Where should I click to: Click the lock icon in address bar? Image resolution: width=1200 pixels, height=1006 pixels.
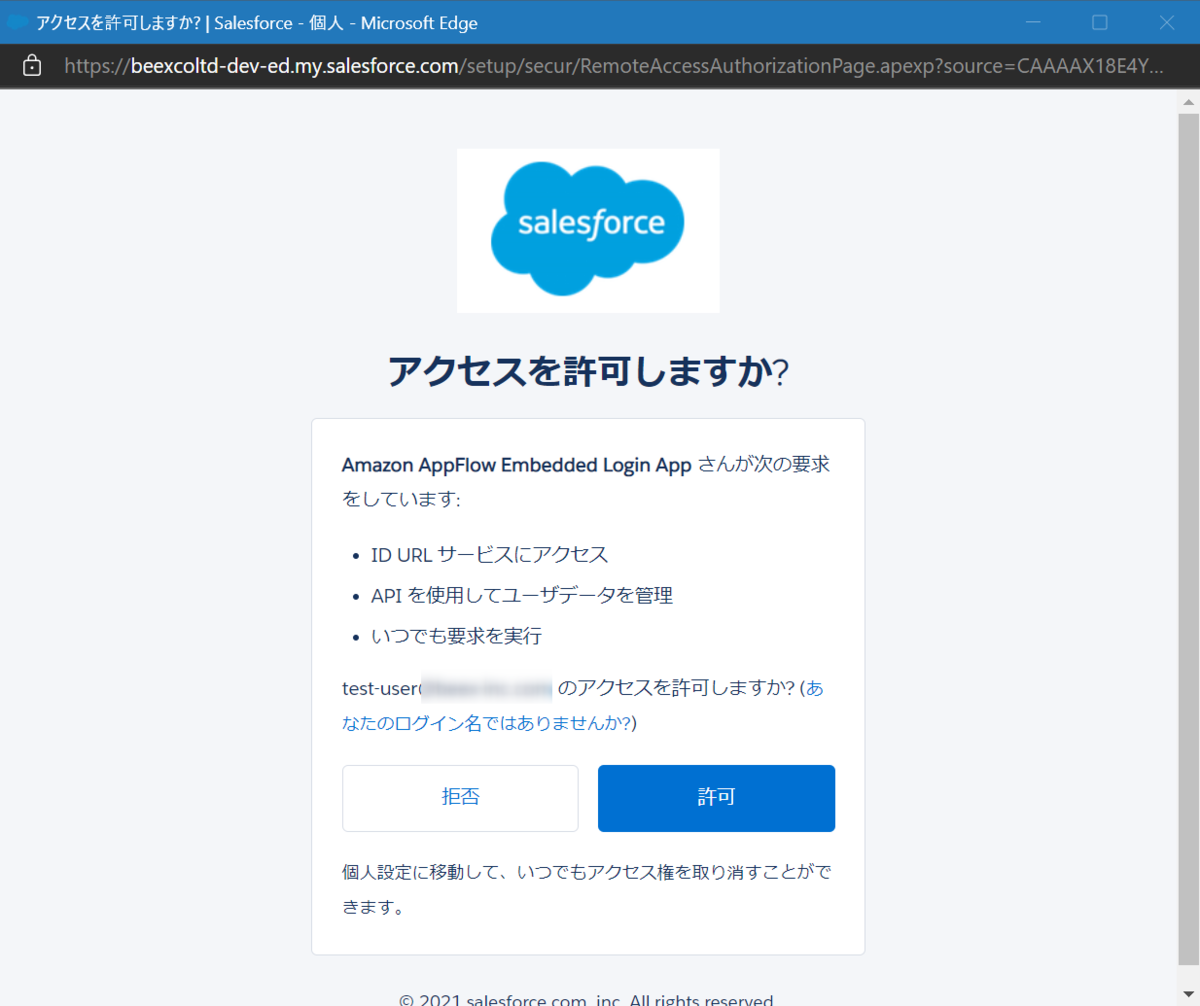32,66
